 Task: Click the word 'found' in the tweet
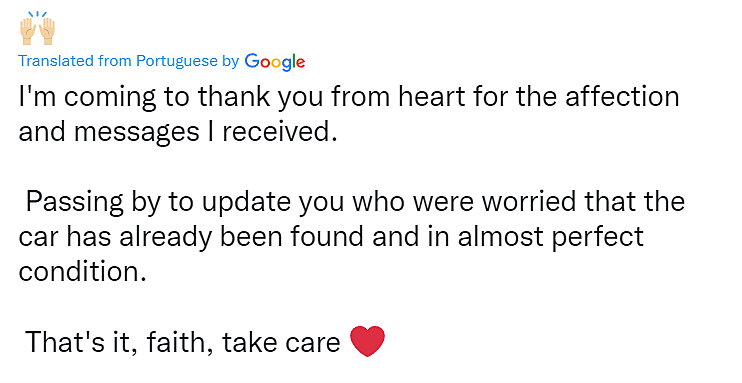click(x=327, y=236)
